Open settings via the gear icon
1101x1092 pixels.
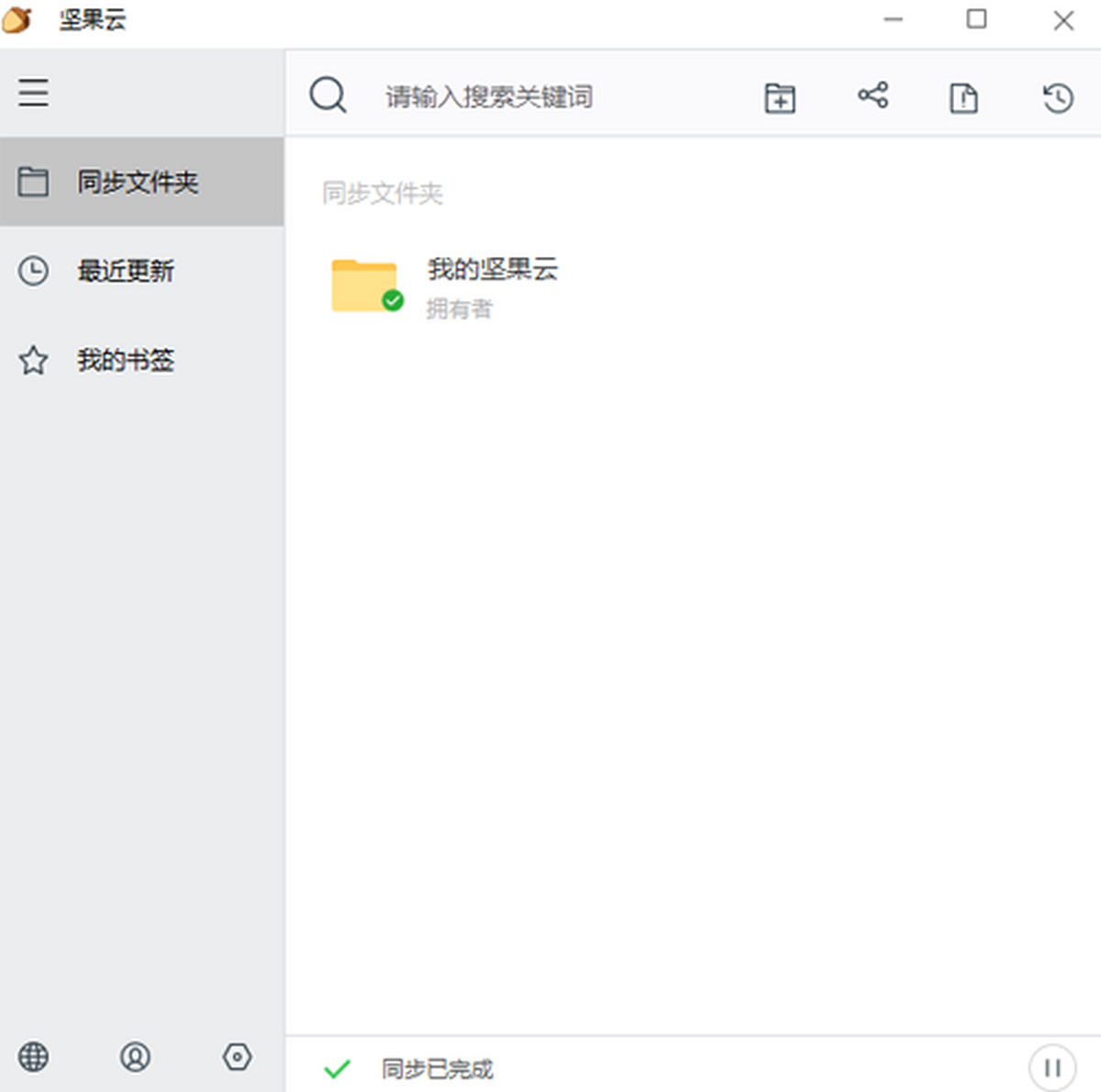(237, 1057)
